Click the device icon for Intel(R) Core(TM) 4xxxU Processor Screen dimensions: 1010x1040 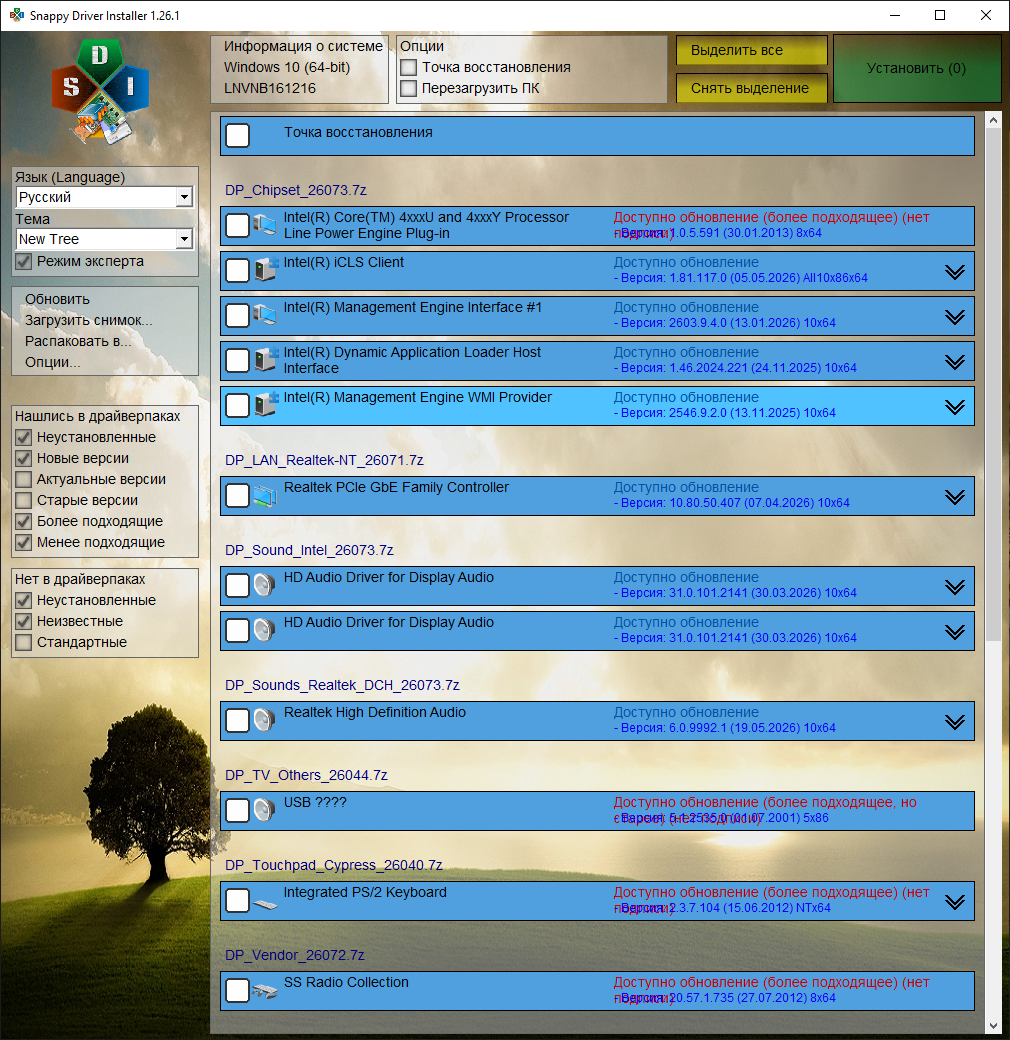coord(265,225)
